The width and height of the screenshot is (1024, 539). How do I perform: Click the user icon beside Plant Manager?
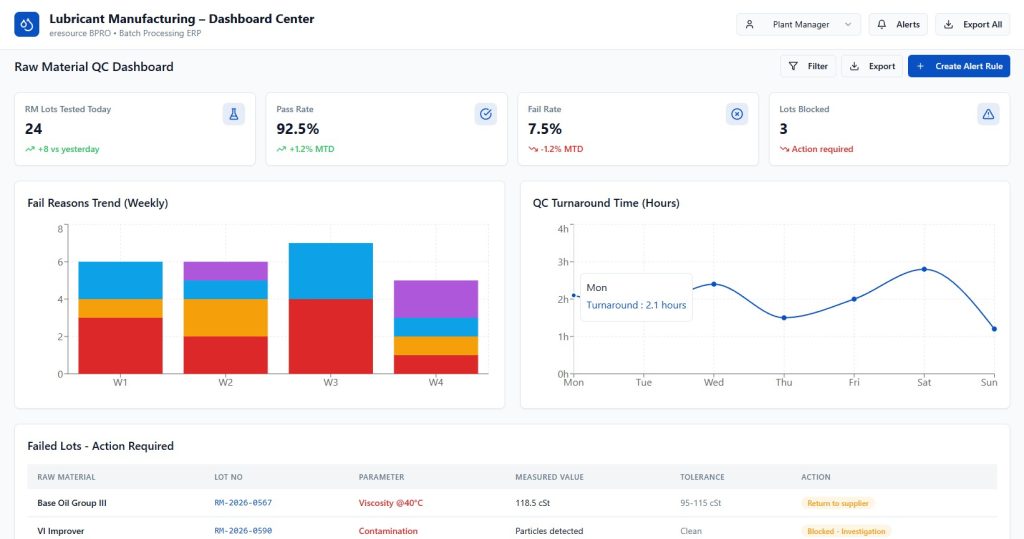750,25
